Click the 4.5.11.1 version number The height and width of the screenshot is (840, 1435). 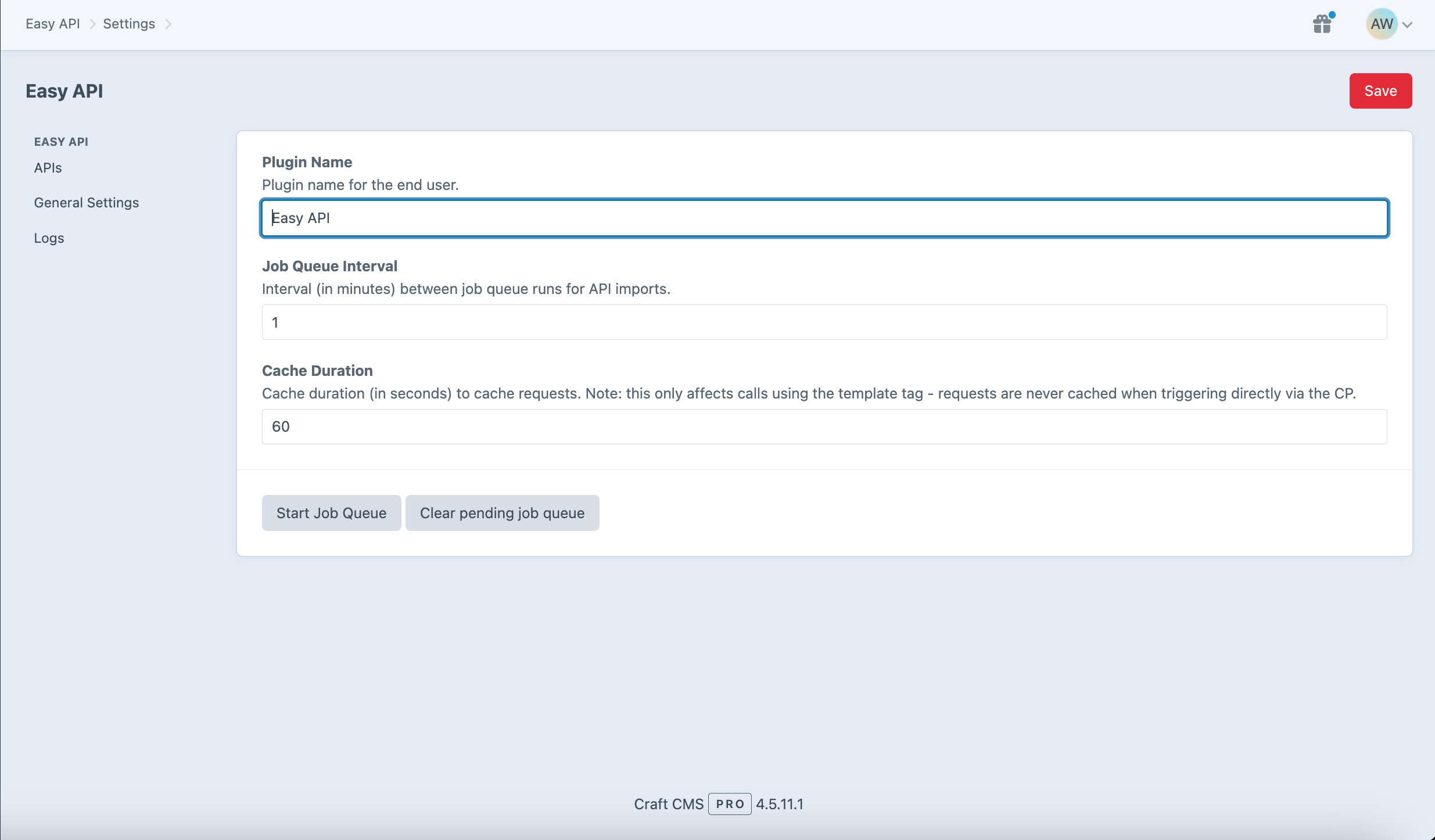point(780,804)
